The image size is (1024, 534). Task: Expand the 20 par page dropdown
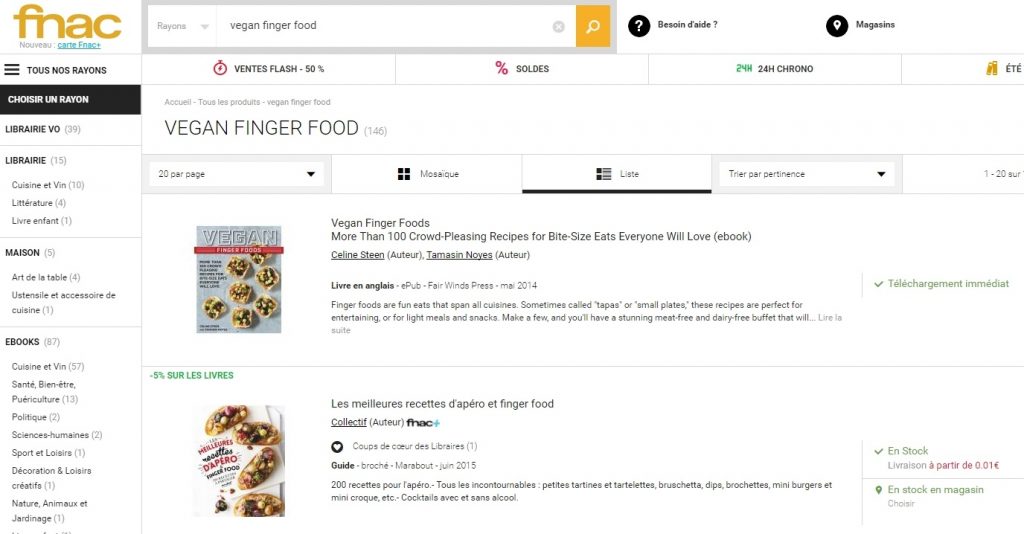tap(236, 174)
